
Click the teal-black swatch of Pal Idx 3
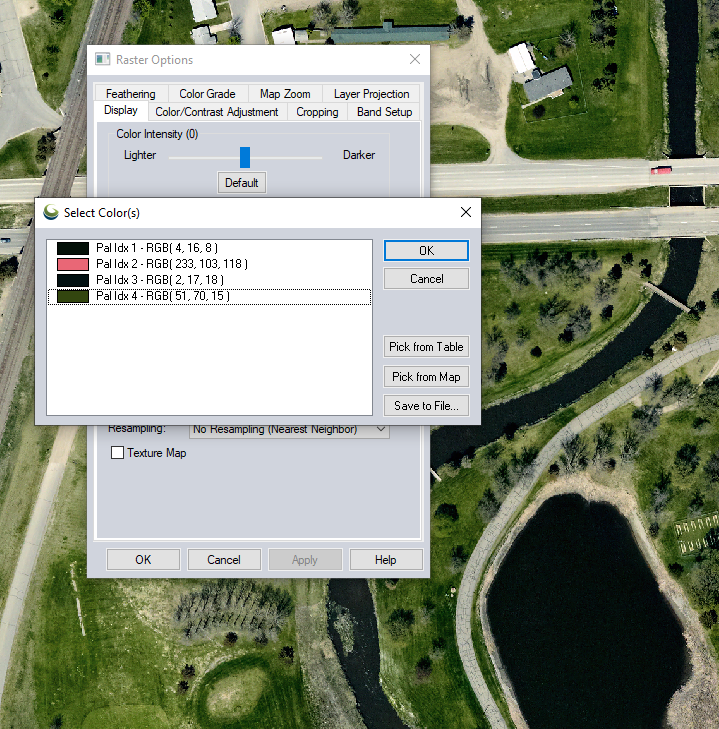73,280
